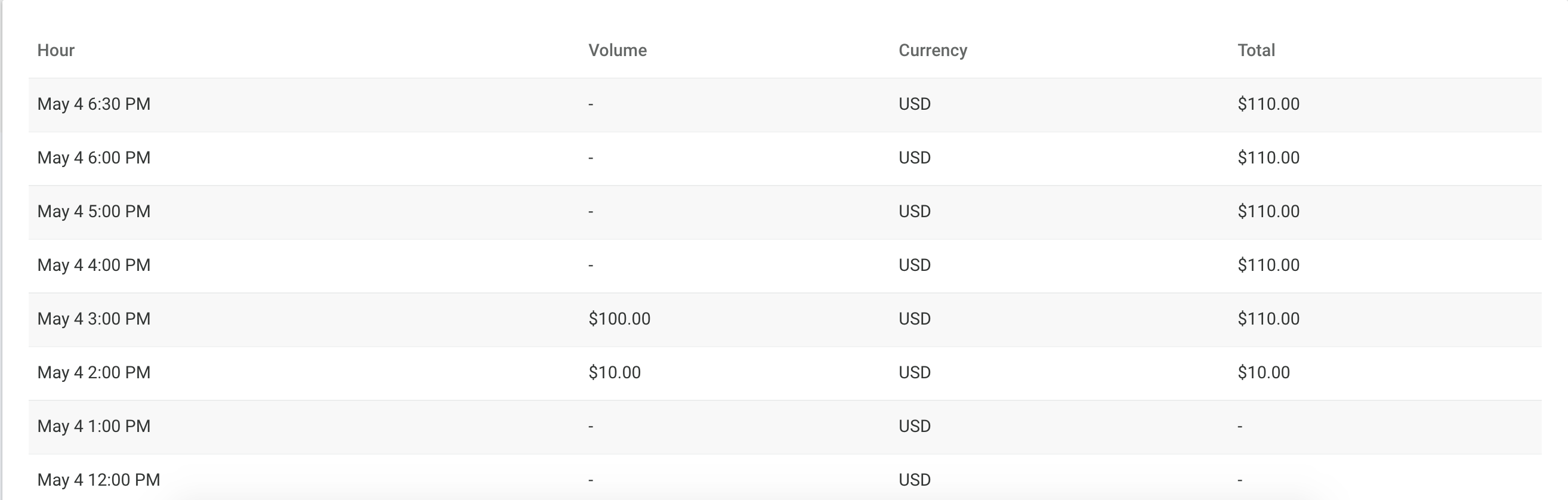Image resolution: width=1568 pixels, height=500 pixels.
Task: Click the $10.00 volume at 2:00 PM
Action: coord(614,372)
